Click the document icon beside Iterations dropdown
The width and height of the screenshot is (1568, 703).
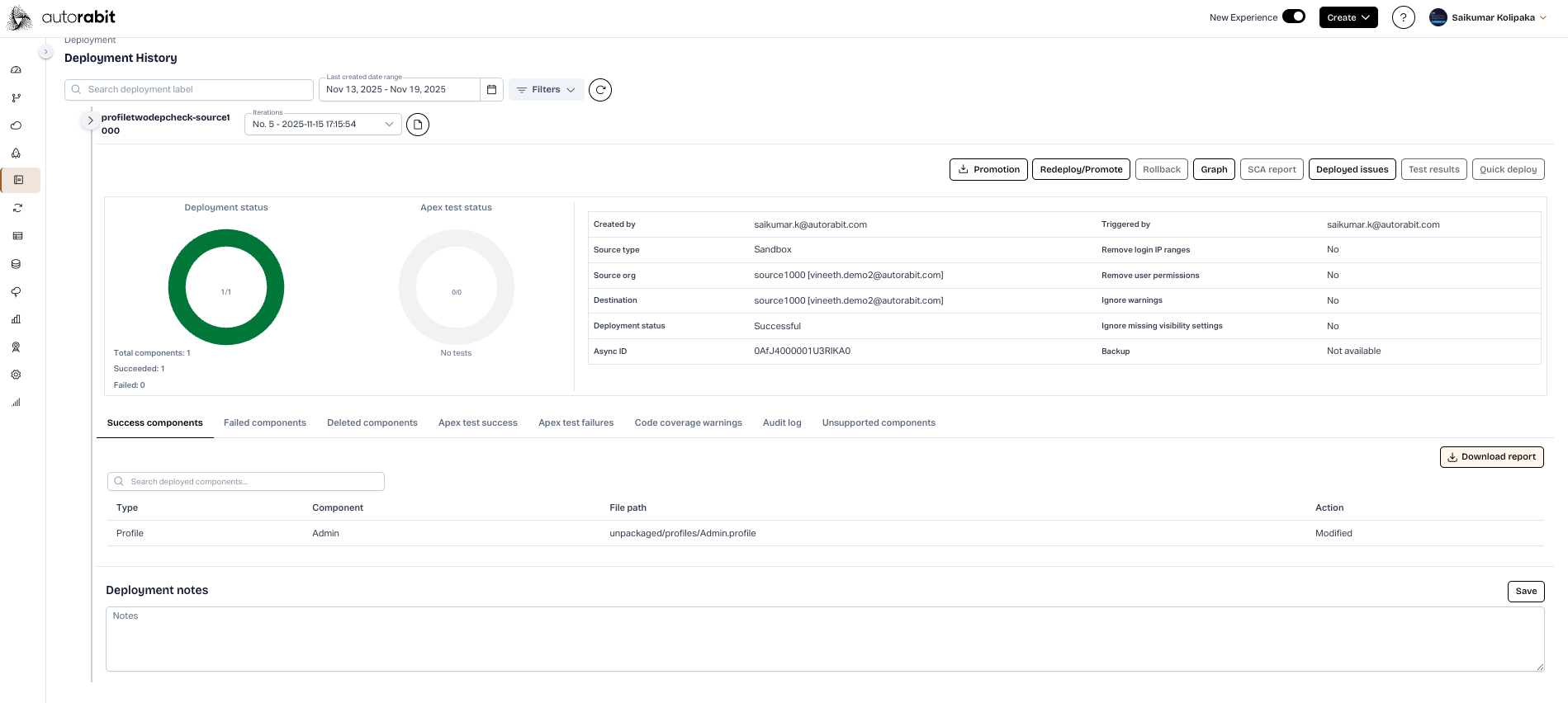tap(418, 125)
